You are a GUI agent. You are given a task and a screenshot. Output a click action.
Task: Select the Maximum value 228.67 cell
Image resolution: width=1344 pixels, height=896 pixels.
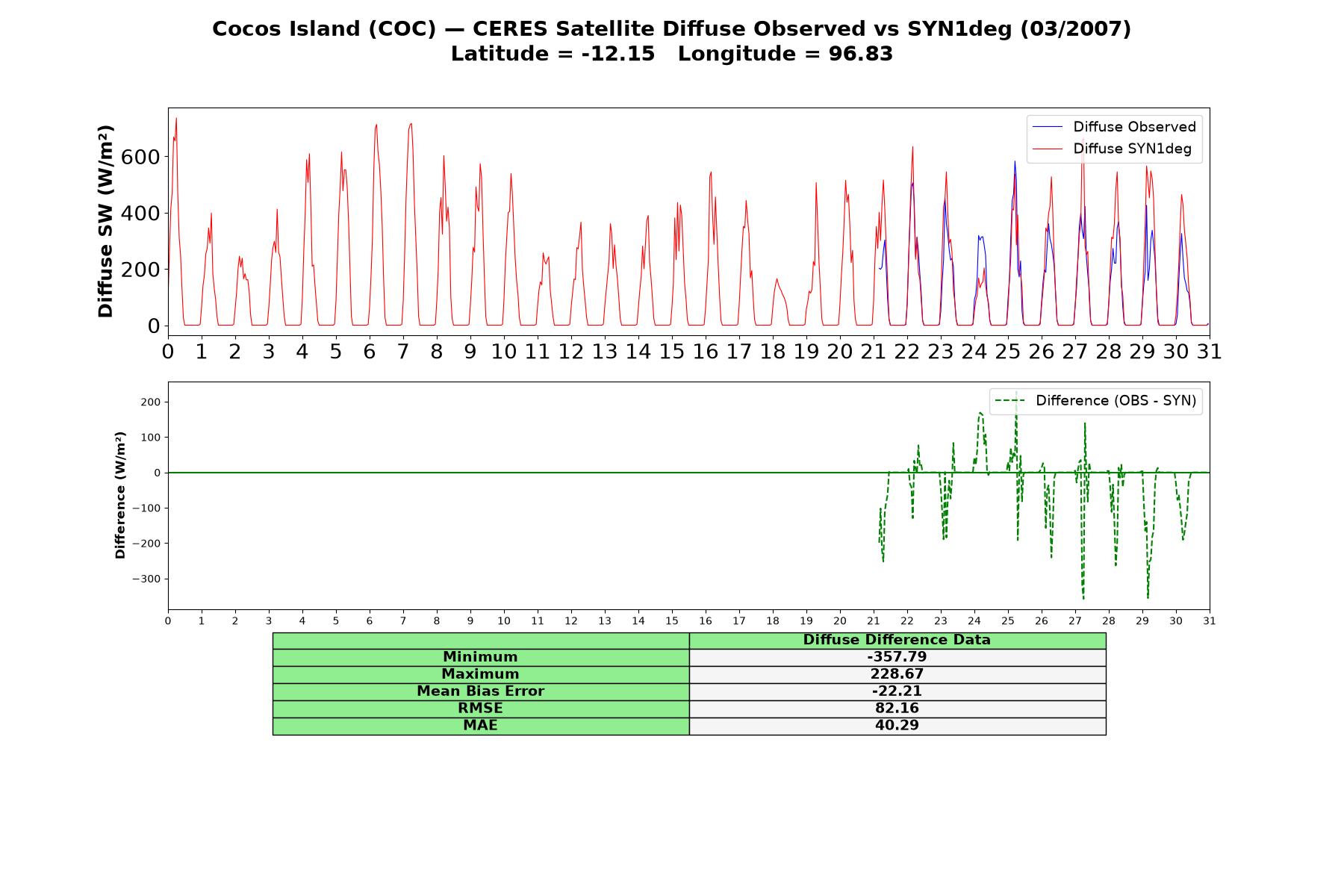click(x=897, y=674)
